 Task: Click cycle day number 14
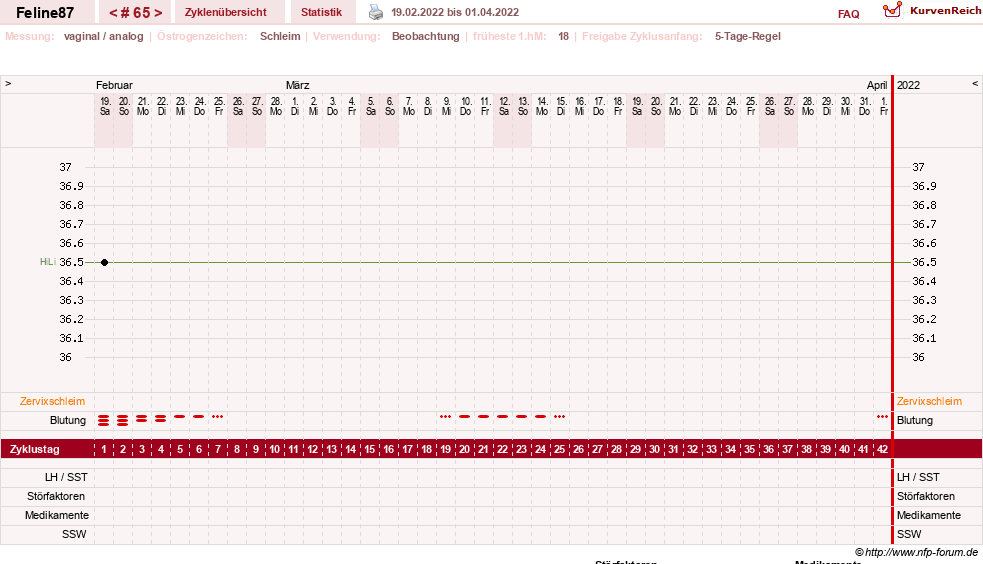click(x=350, y=449)
